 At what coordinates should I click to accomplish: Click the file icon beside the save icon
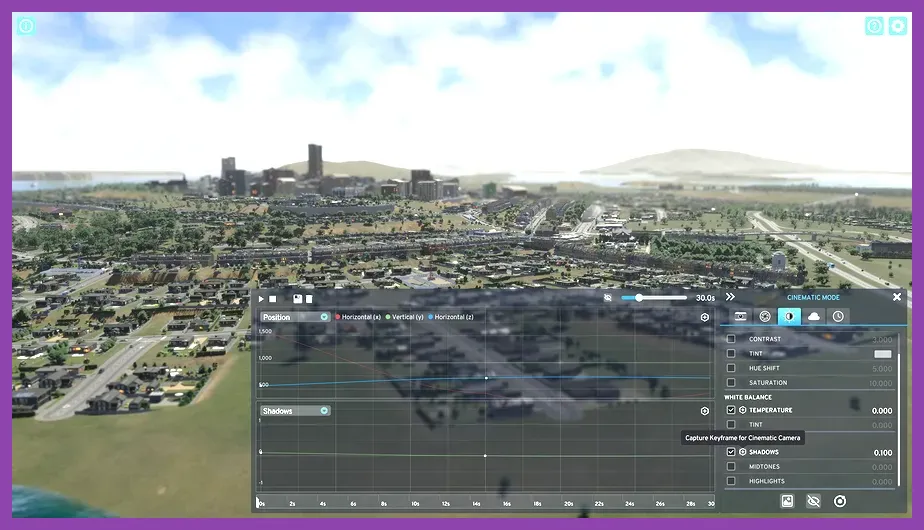pos(309,299)
